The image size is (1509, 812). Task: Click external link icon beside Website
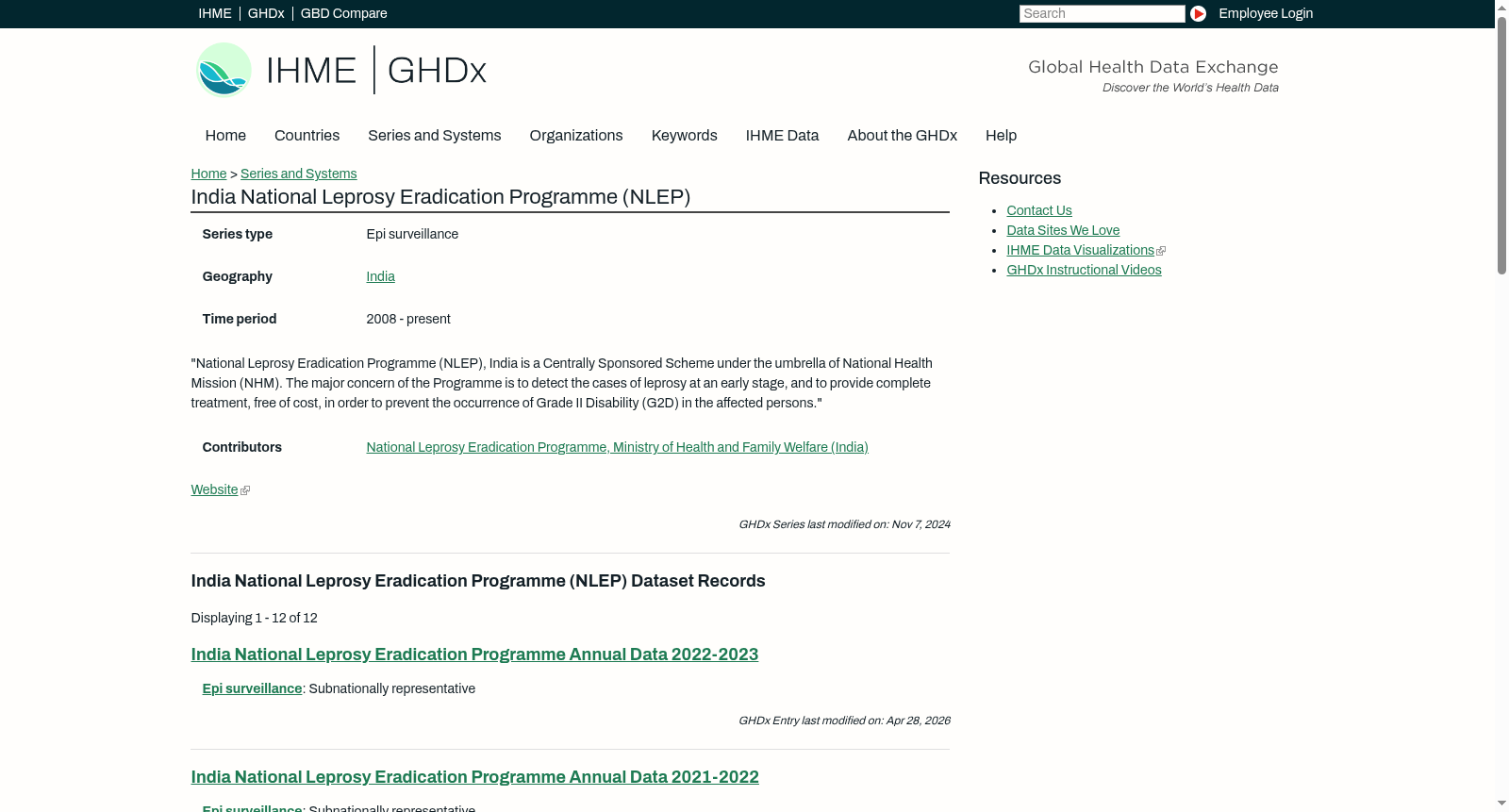click(245, 490)
